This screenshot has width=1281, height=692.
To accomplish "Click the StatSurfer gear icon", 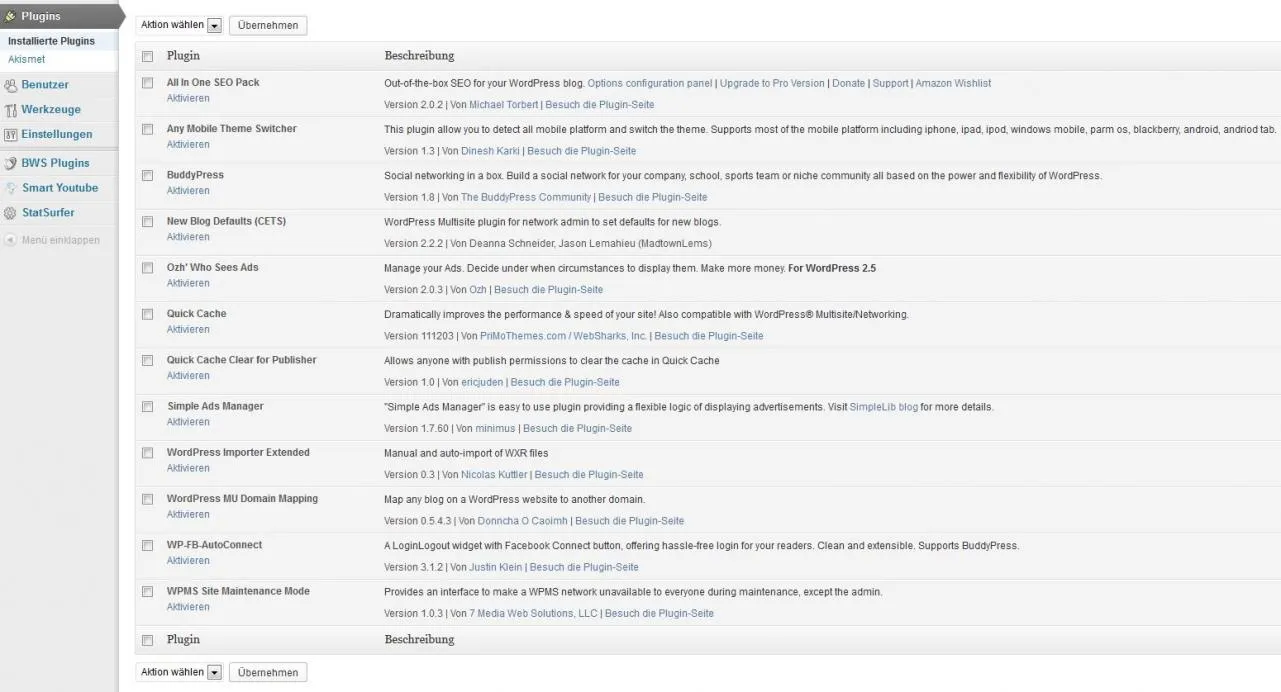I will click(x=11, y=213).
